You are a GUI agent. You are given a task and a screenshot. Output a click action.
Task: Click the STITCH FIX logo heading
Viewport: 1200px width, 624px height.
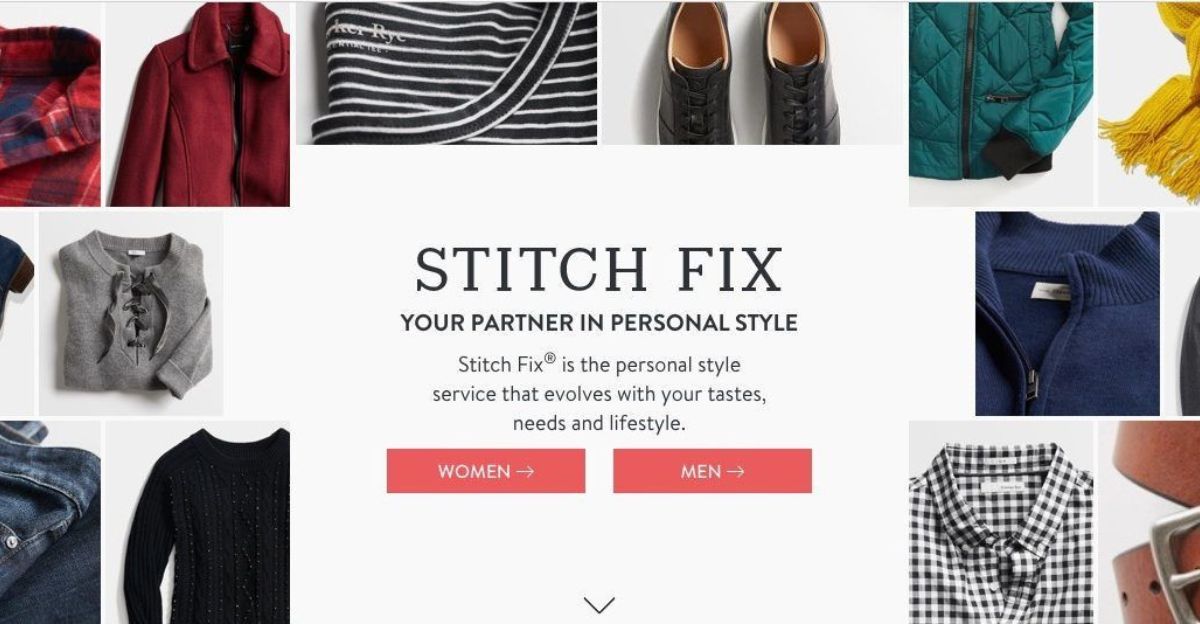[599, 269]
